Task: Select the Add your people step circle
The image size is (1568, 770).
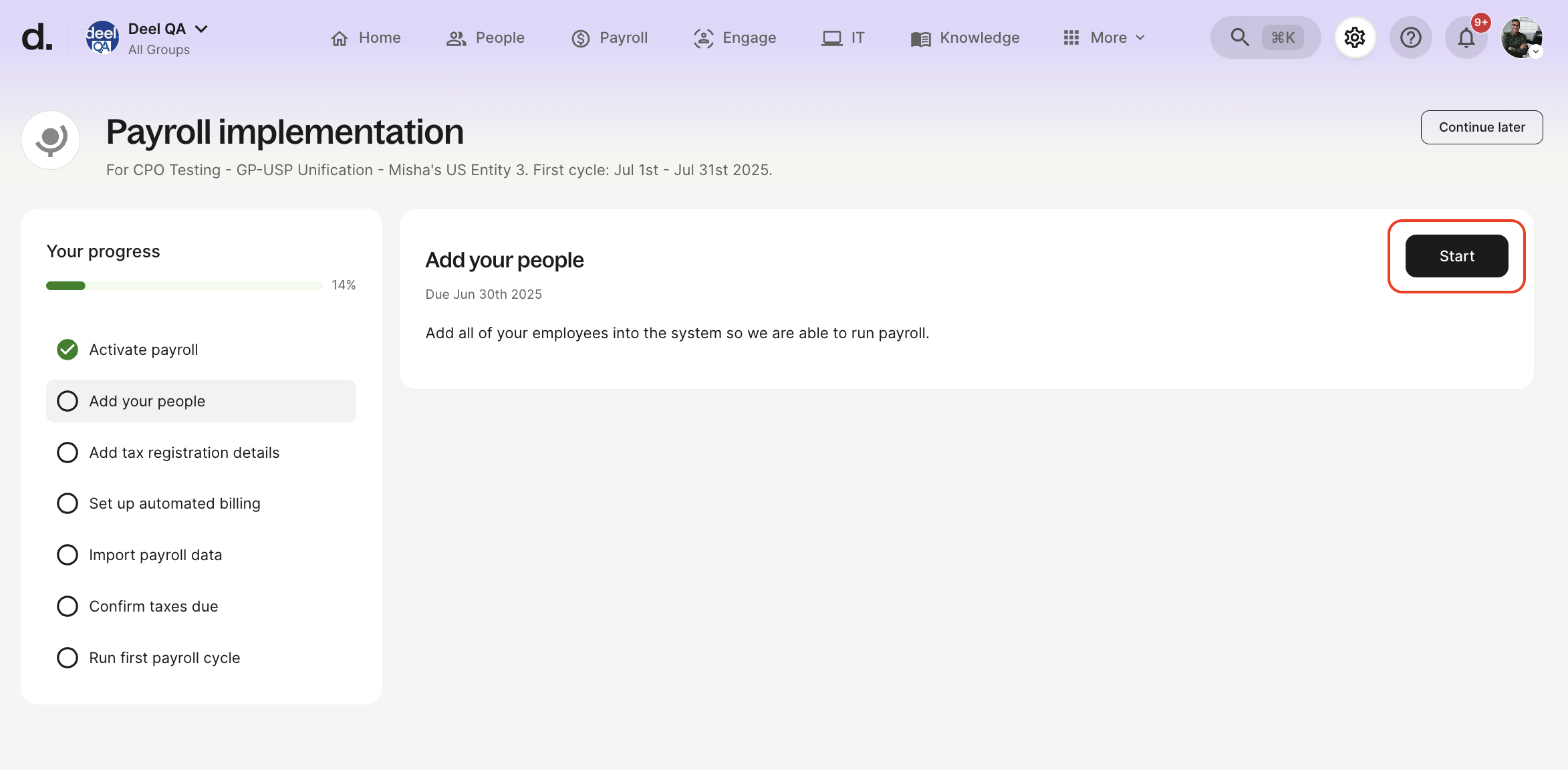Action: [x=68, y=400]
